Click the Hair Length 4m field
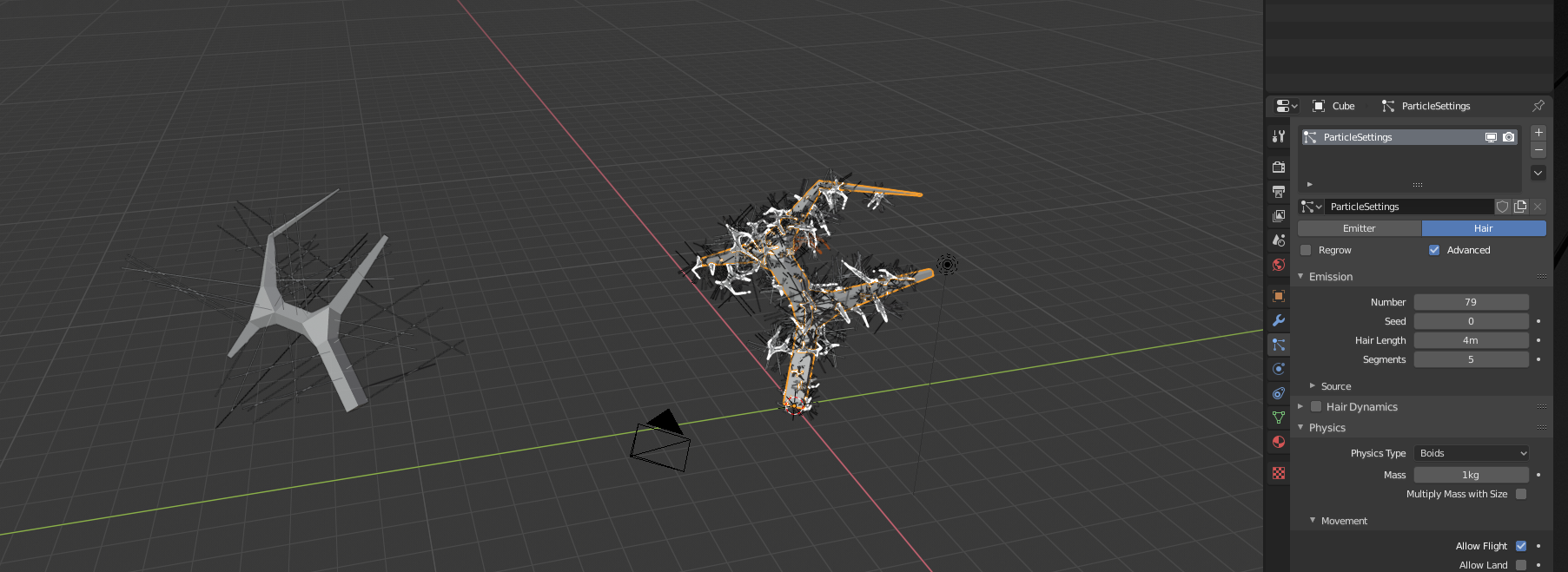The height and width of the screenshot is (572, 1568). tap(1472, 340)
